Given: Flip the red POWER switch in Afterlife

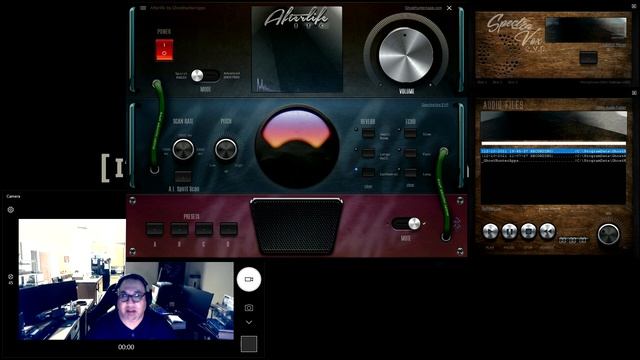Looking at the screenshot, I should [164, 49].
